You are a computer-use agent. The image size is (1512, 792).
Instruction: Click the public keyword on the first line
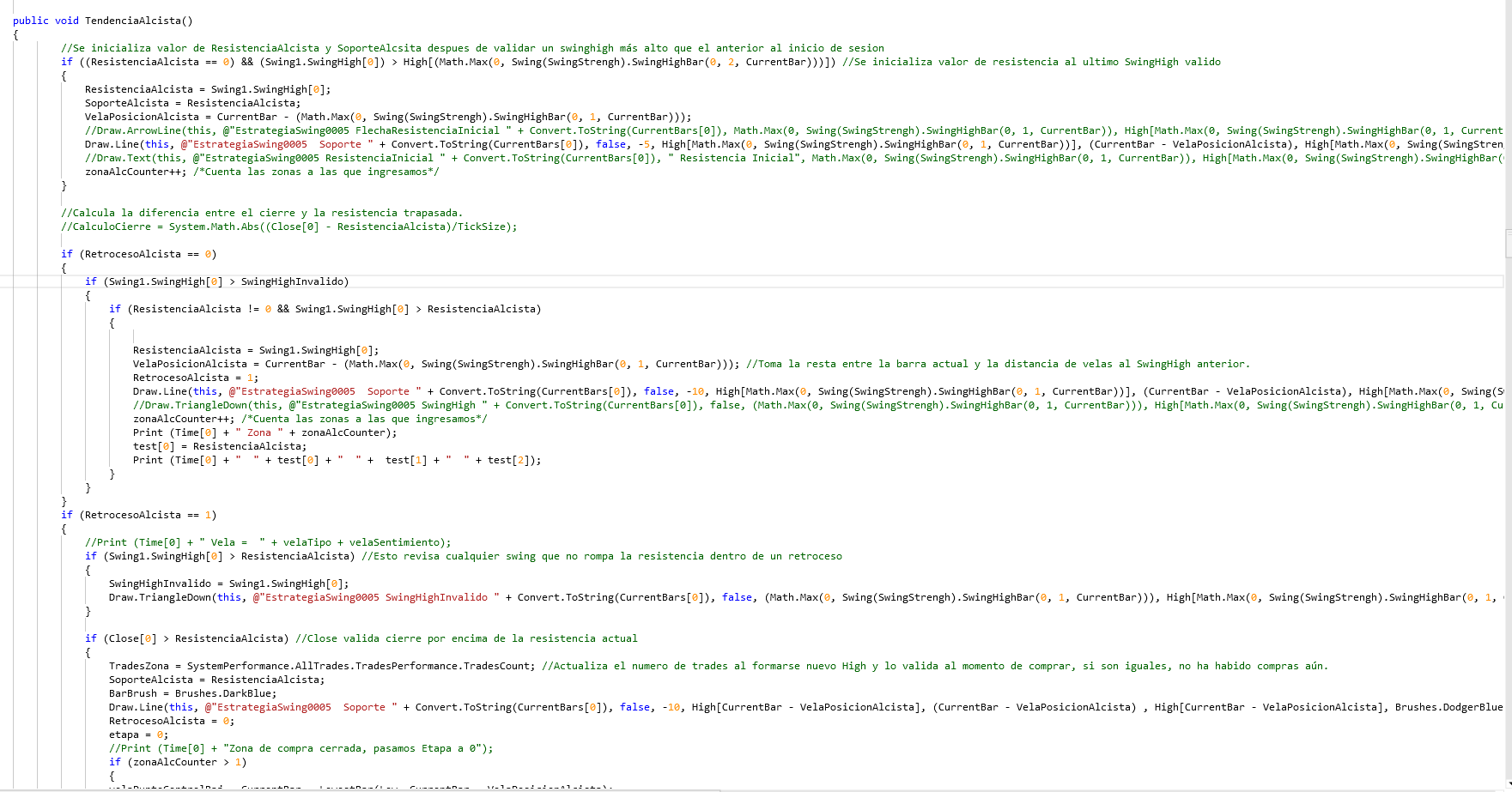click(x=29, y=20)
